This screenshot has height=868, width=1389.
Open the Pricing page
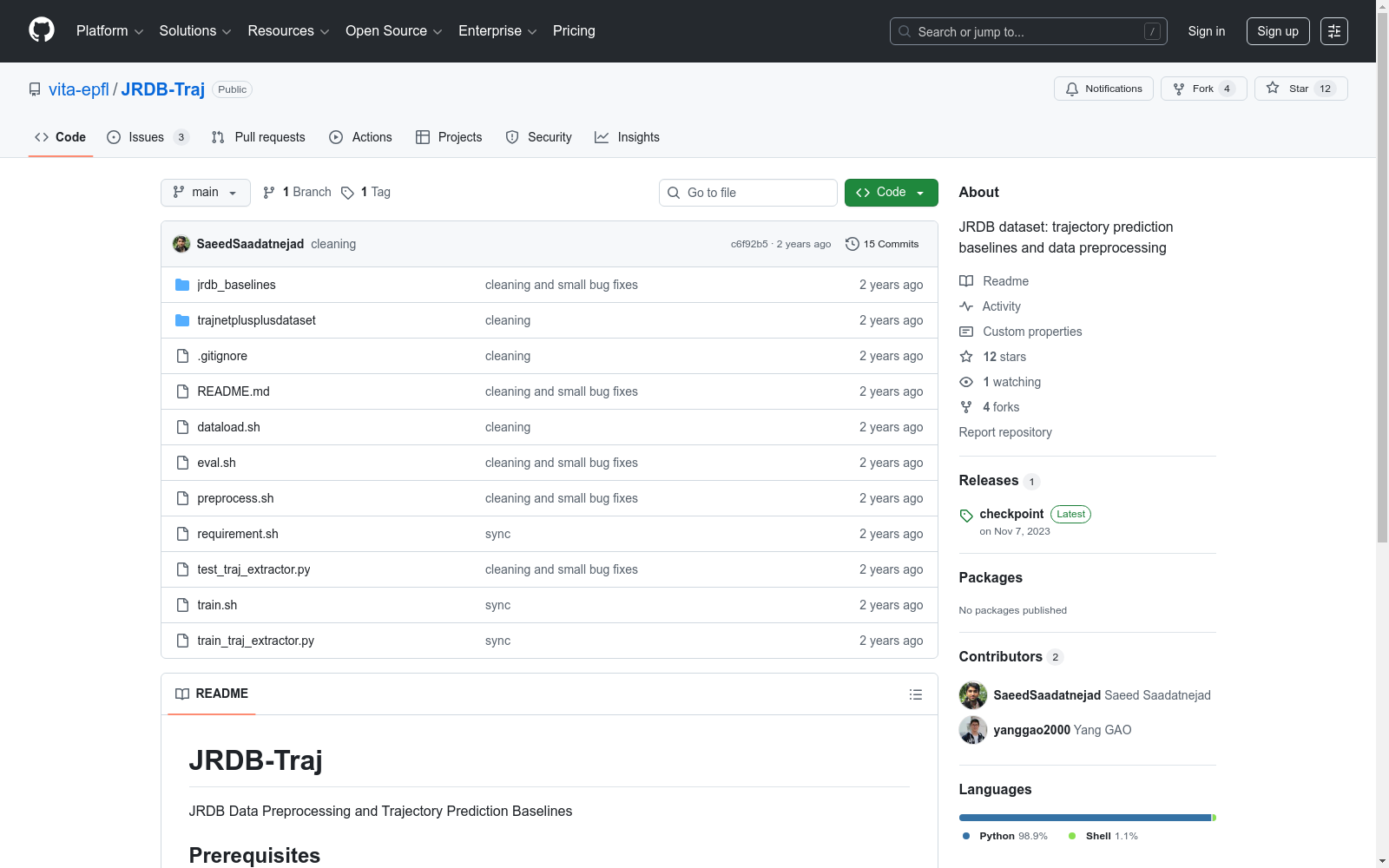point(574,31)
